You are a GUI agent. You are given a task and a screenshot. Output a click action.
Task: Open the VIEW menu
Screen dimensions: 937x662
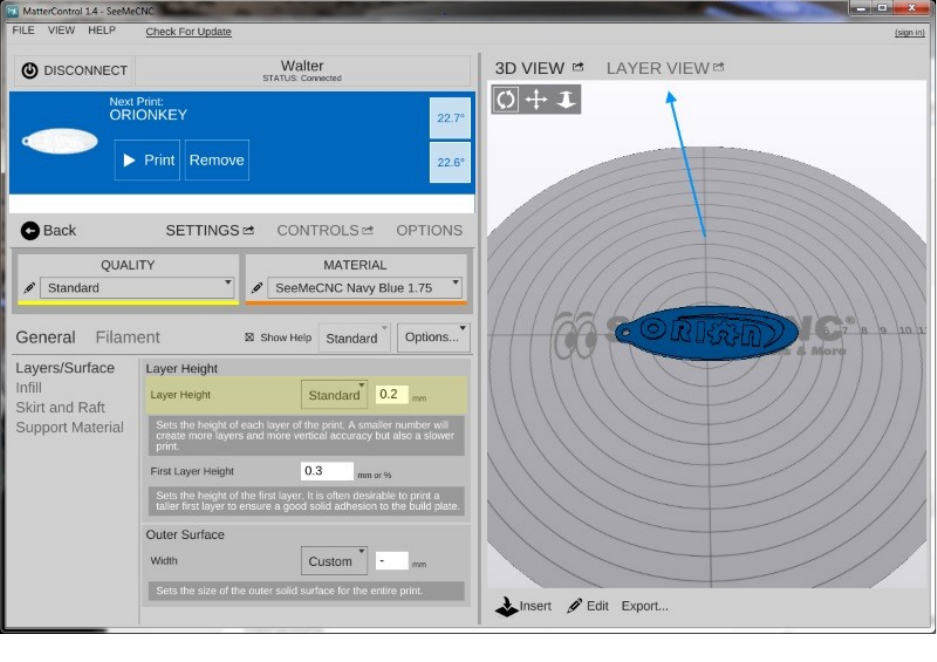(61, 30)
